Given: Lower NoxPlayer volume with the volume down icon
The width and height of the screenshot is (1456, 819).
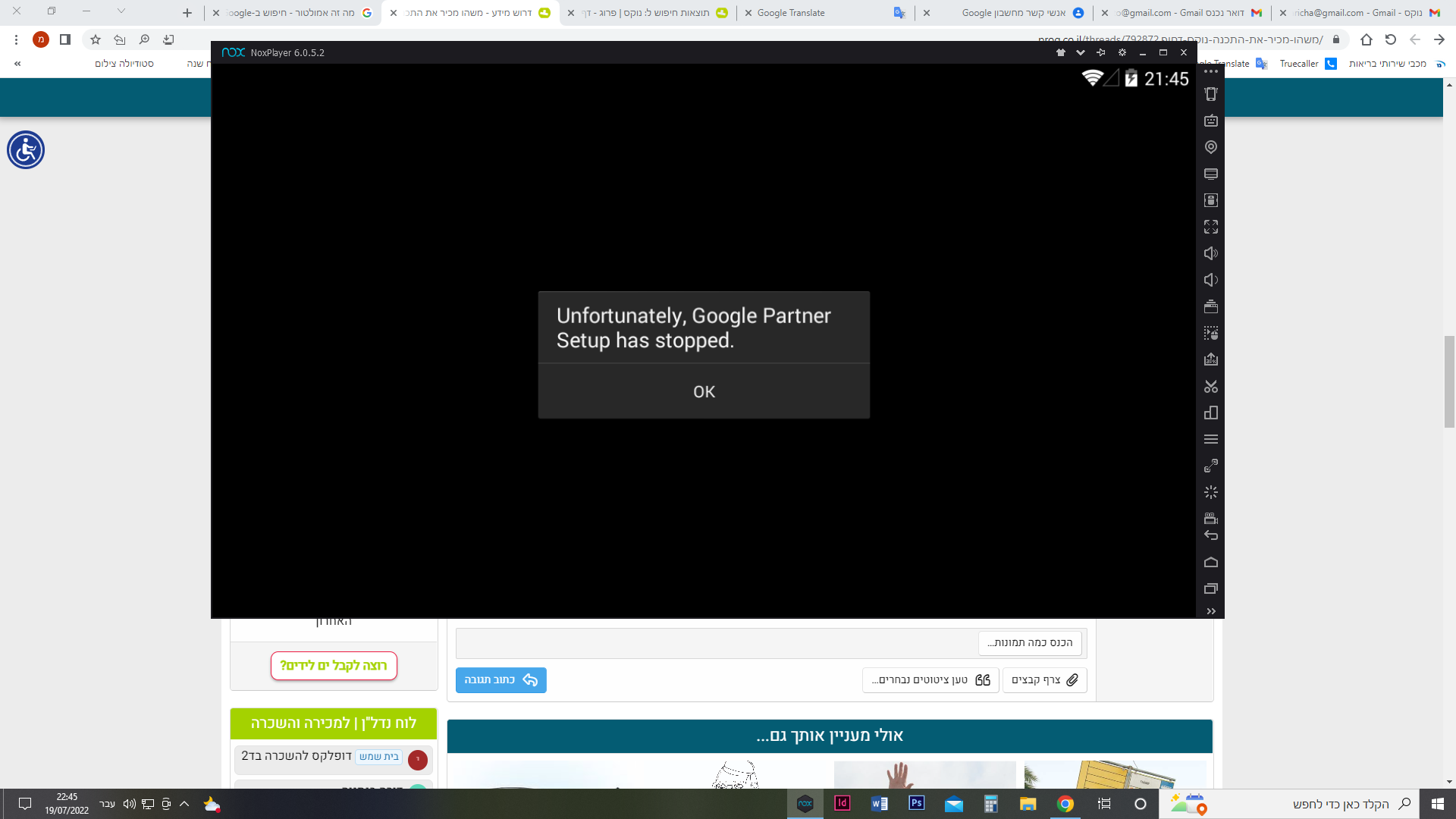Looking at the screenshot, I should coord(1211,280).
